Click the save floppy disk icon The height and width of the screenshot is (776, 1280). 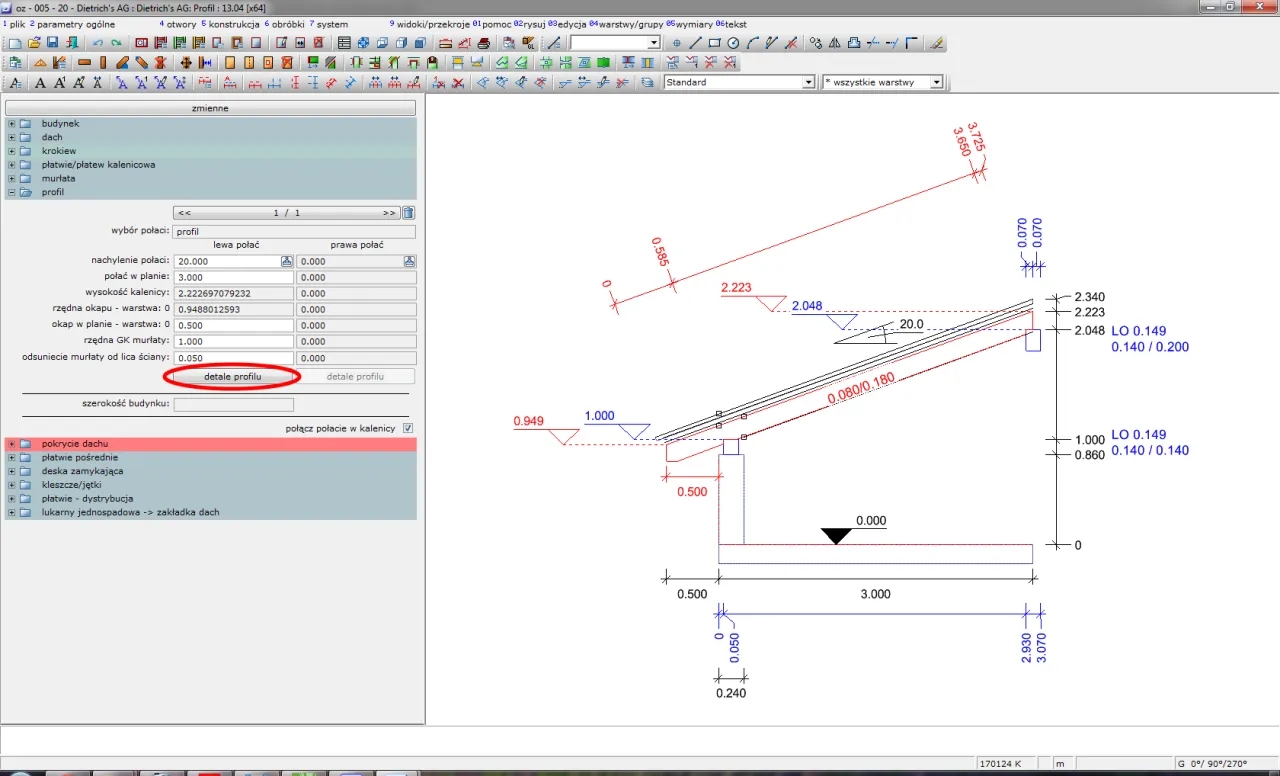tap(53, 43)
